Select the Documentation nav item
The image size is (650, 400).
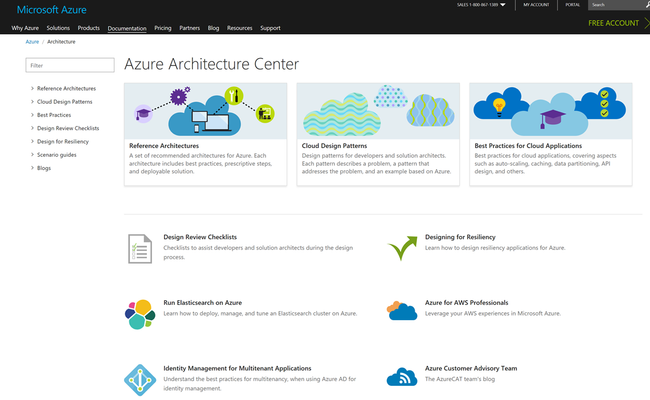tap(127, 28)
